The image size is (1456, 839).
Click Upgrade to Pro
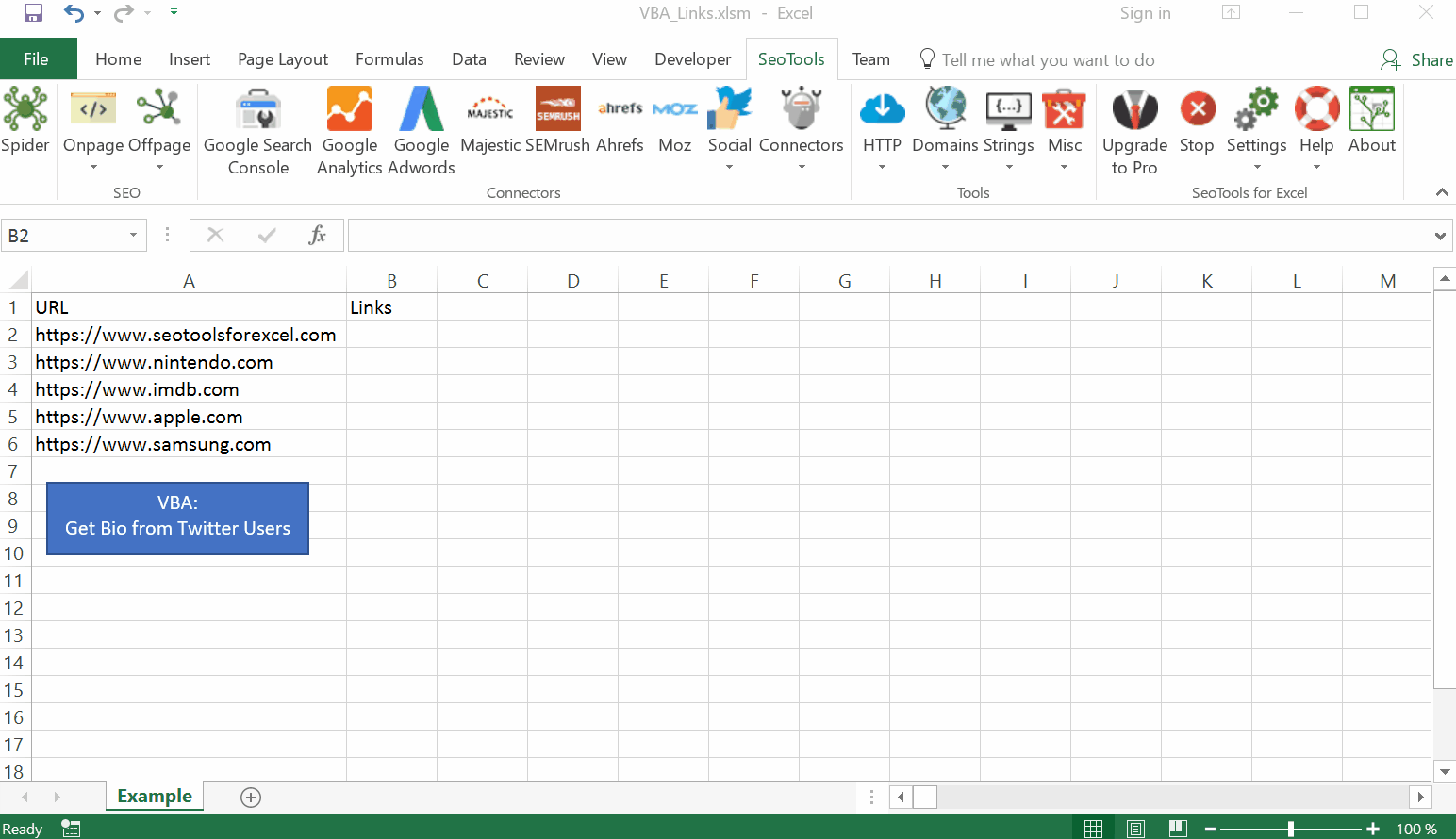tap(1134, 131)
